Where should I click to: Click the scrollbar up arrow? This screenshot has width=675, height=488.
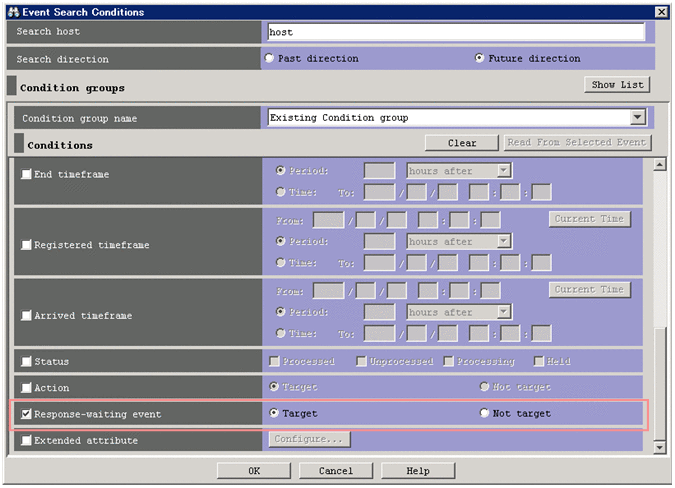click(x=659, y=165)
